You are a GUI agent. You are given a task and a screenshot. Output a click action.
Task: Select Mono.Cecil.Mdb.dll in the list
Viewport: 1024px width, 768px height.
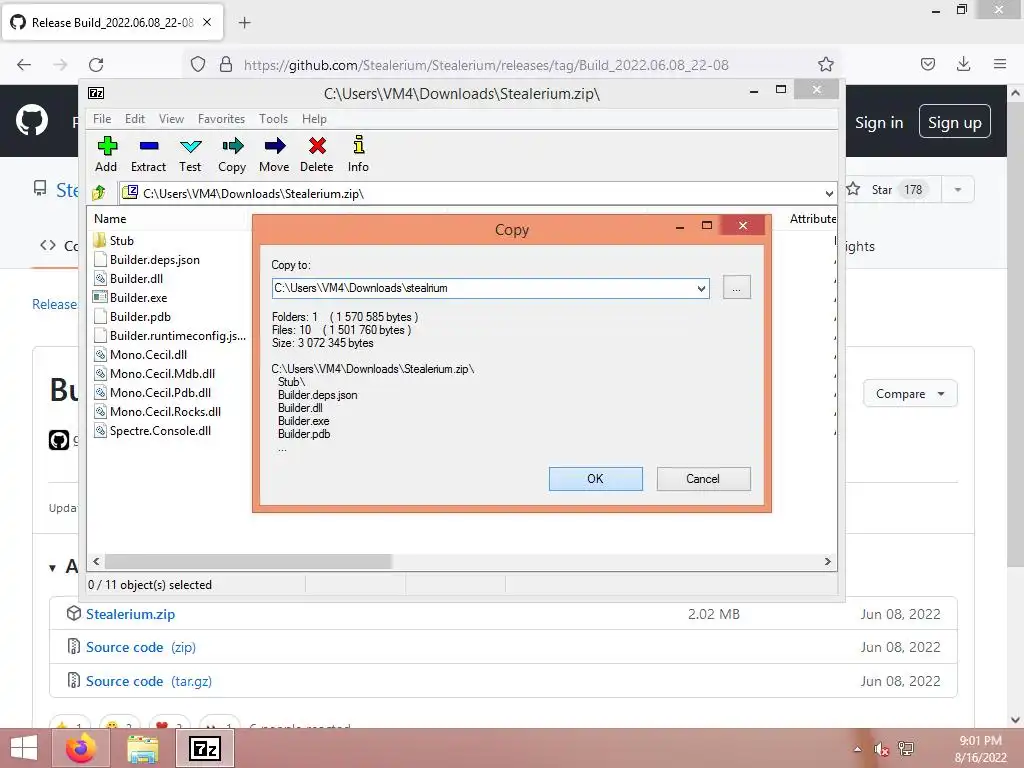[163, 374]
